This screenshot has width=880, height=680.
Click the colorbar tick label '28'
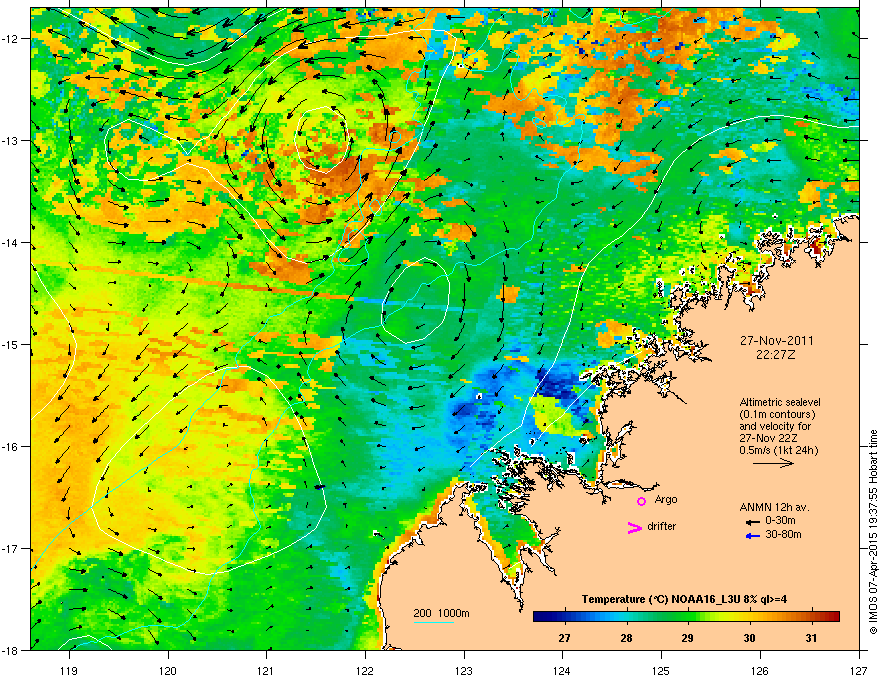tap(626, 638)
